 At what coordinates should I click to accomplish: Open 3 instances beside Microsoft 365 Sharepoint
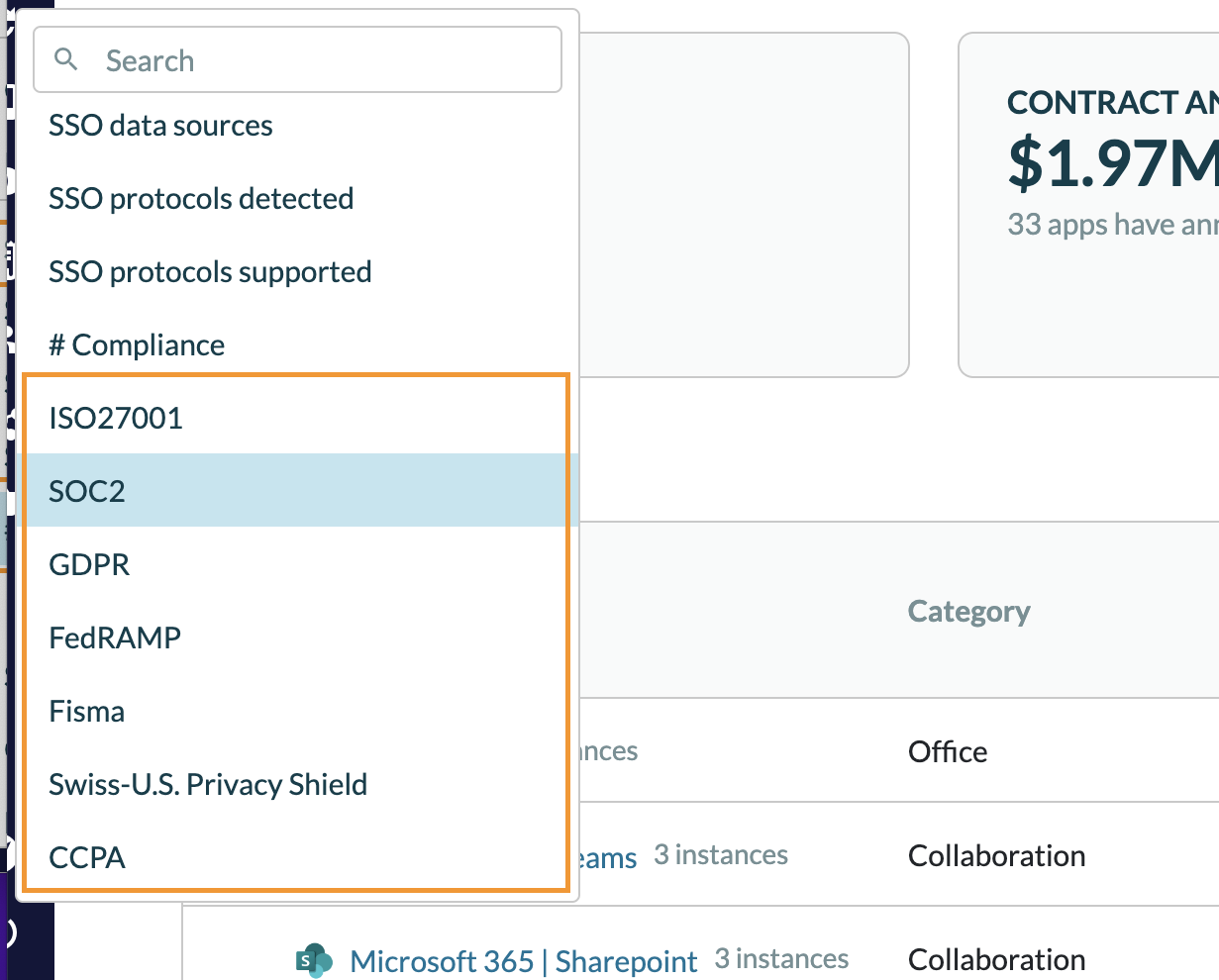tap(781, 959)
